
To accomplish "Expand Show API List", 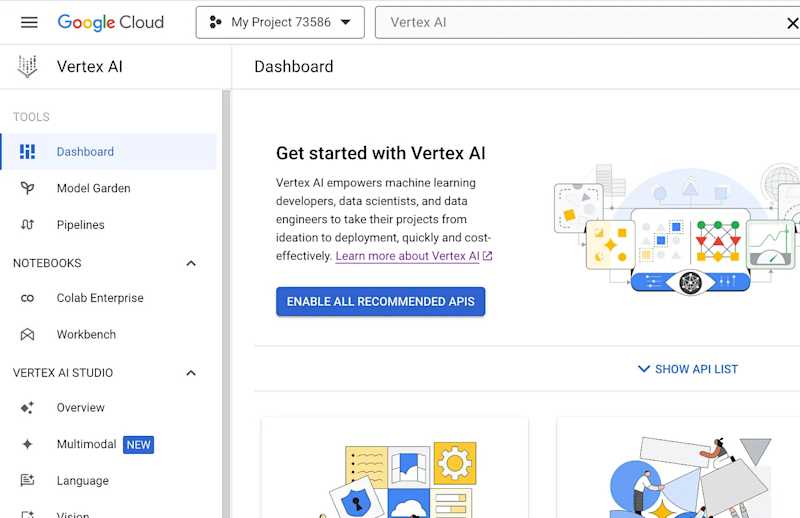I will pos(688,369).
